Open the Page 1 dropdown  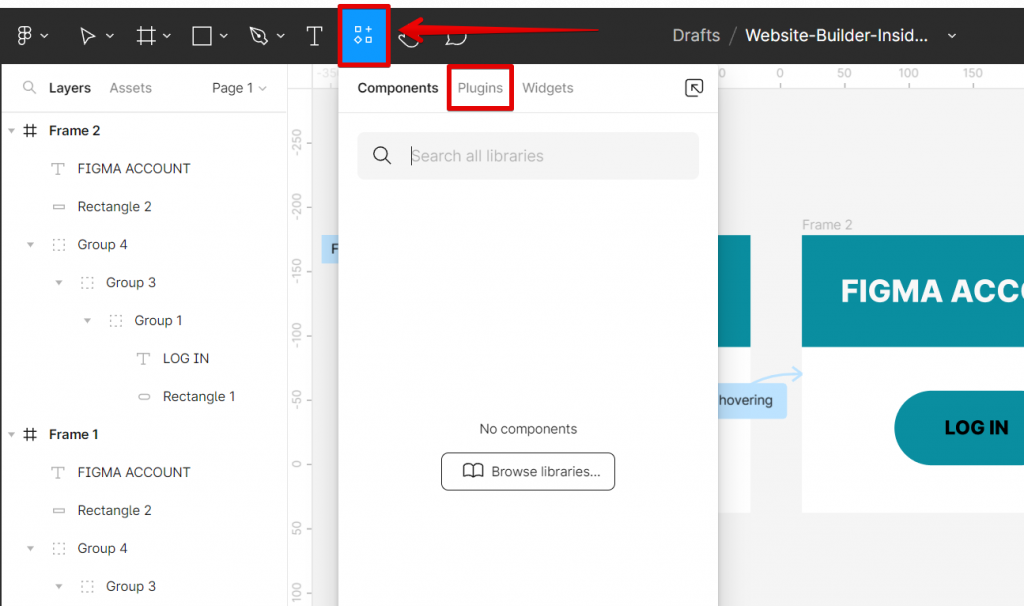pos(238,88)
